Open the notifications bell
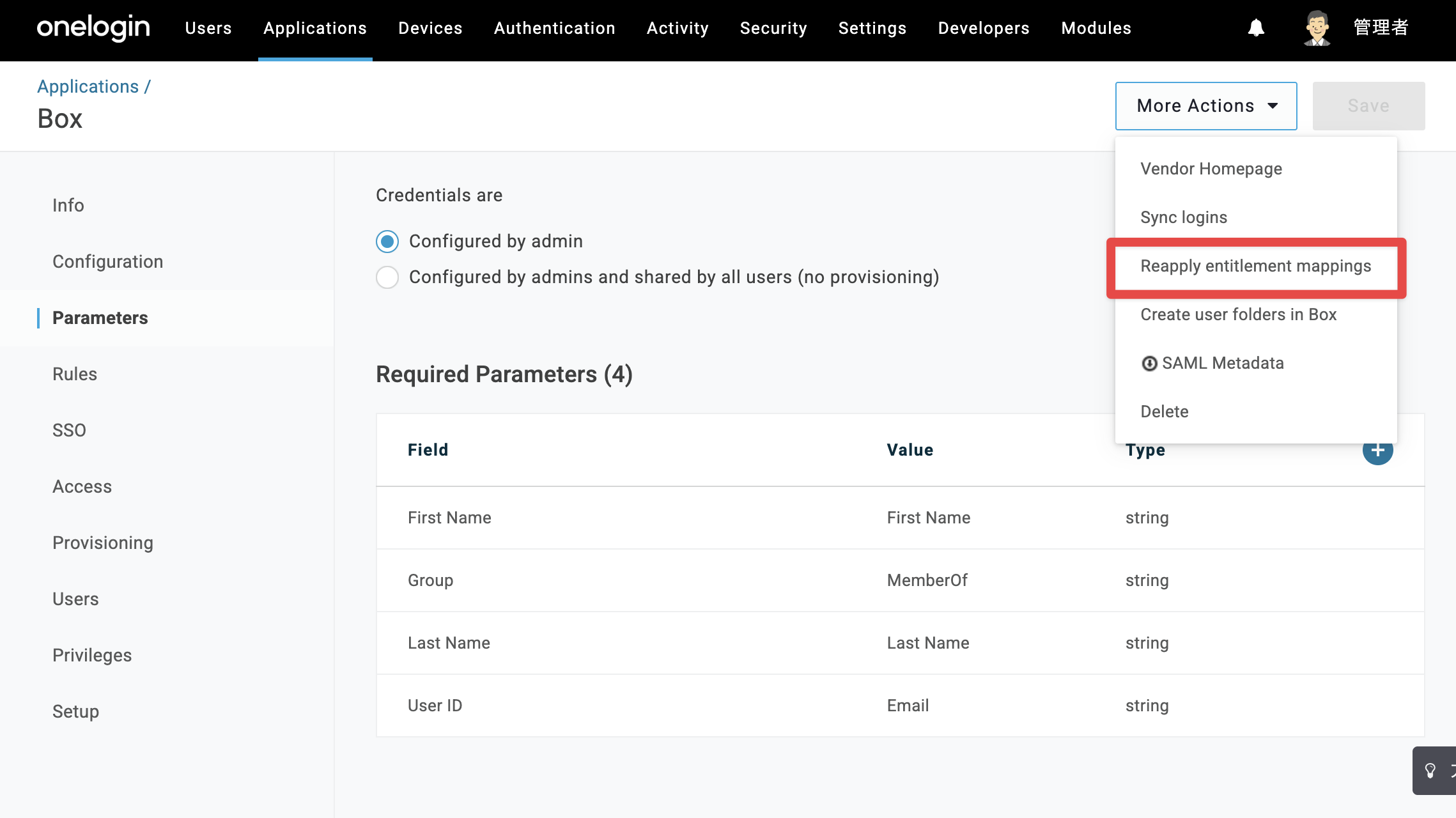The width and height of the screenshot is (1456, 818). 1256,28
